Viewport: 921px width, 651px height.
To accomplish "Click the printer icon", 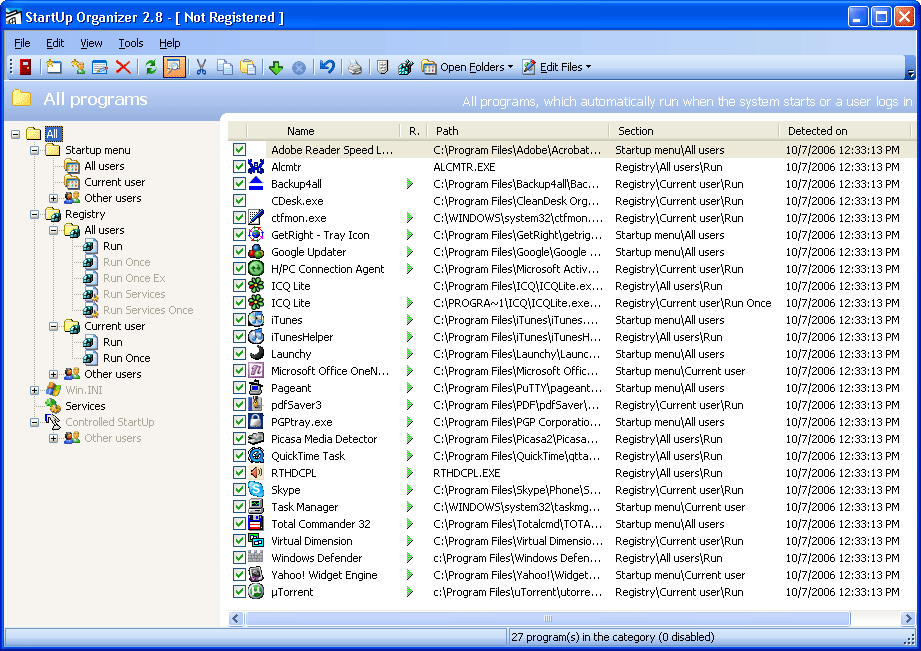I will [x=355, y=68].
